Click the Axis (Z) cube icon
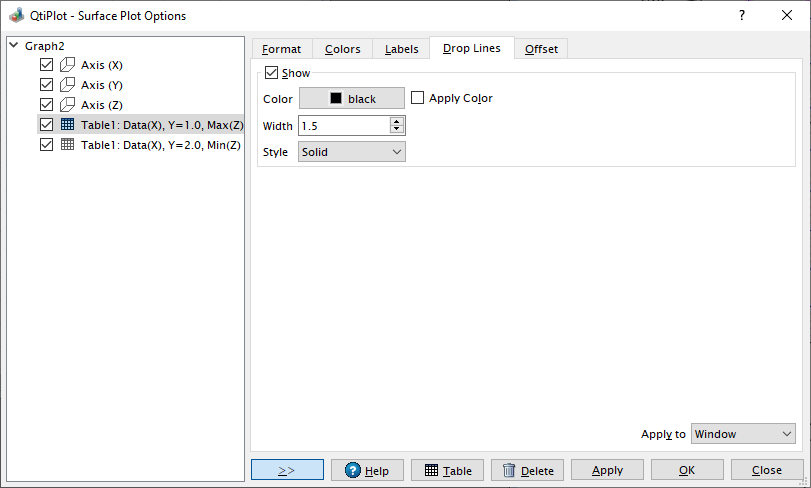811x488 pixels. [68, 105]
